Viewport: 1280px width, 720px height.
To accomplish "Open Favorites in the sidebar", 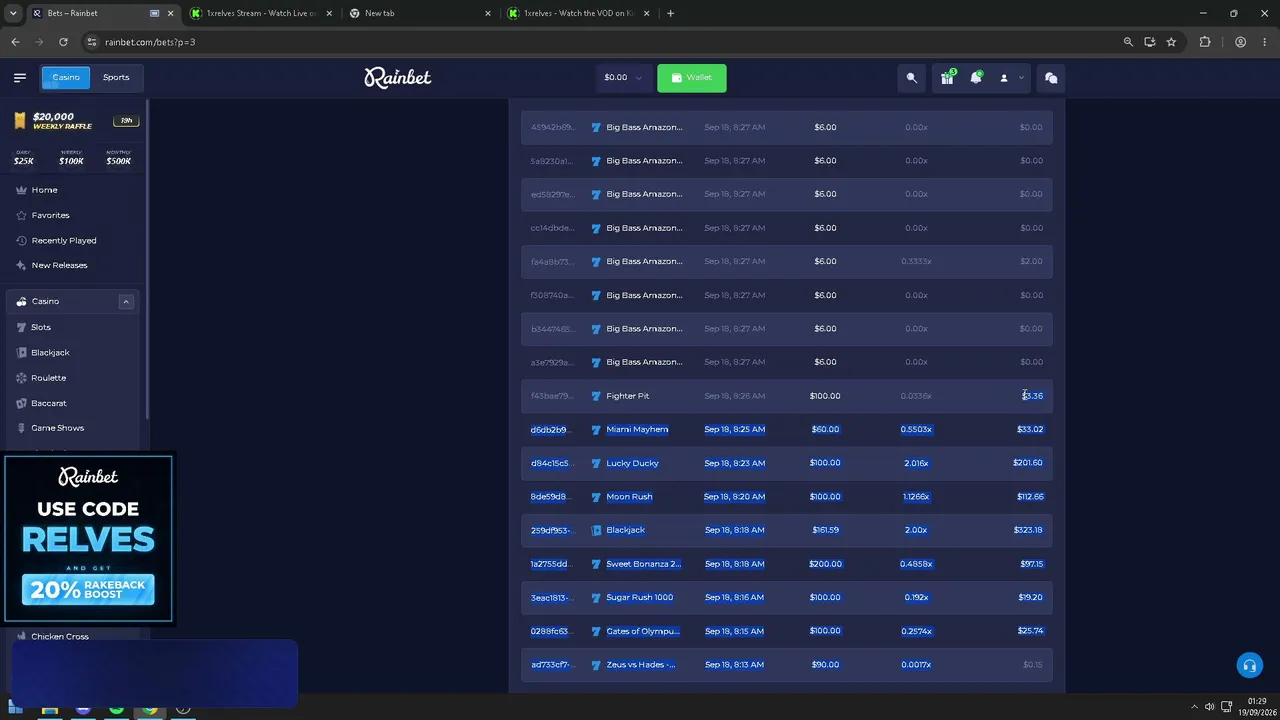I will point(50,215).
